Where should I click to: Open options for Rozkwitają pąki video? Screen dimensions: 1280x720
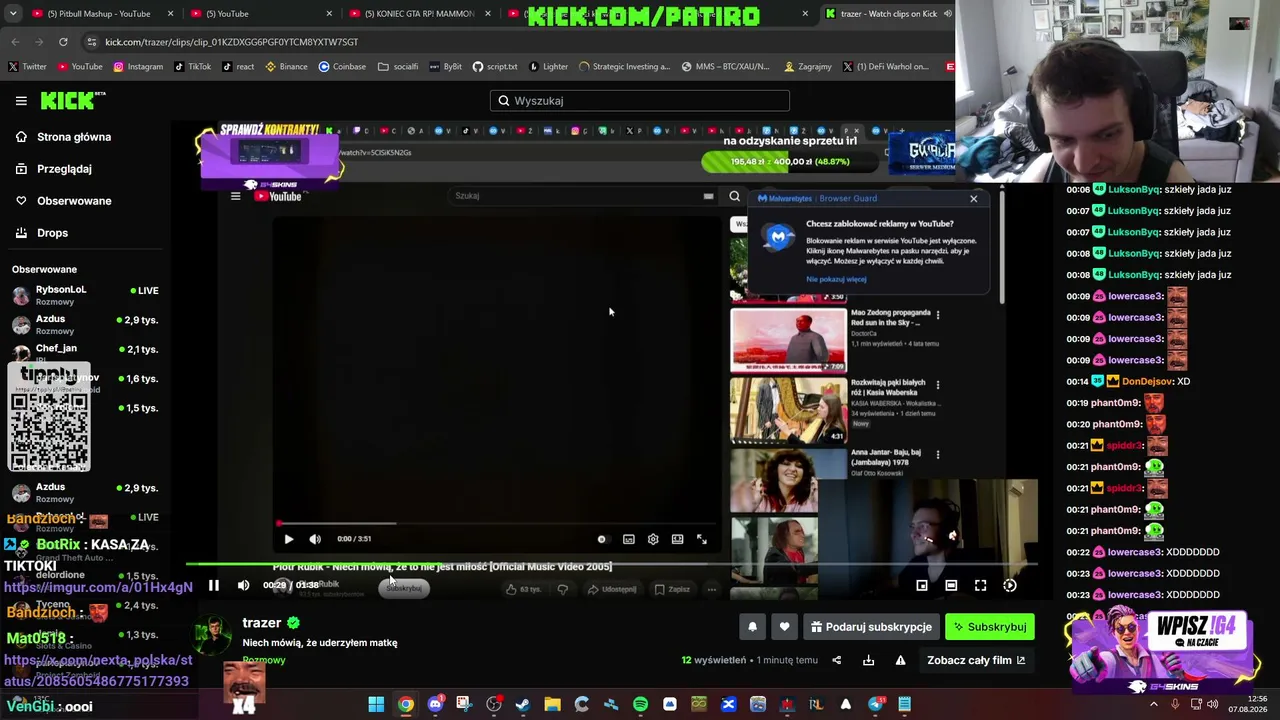pos(937,385)
